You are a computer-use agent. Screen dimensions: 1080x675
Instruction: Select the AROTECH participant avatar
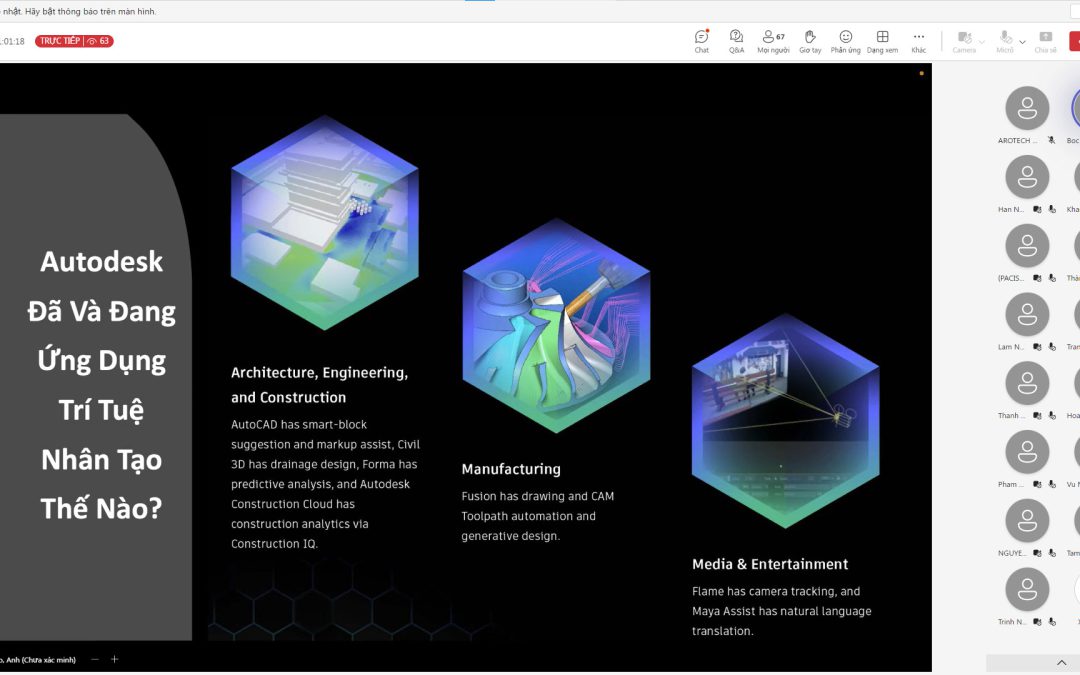1027,108
